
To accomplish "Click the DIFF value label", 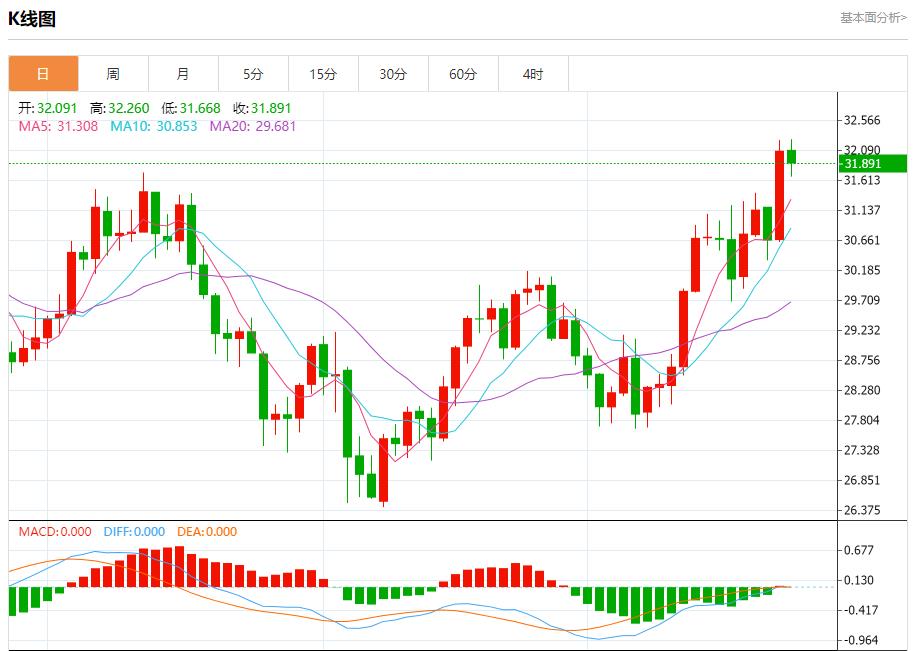I will pos(134,532).
